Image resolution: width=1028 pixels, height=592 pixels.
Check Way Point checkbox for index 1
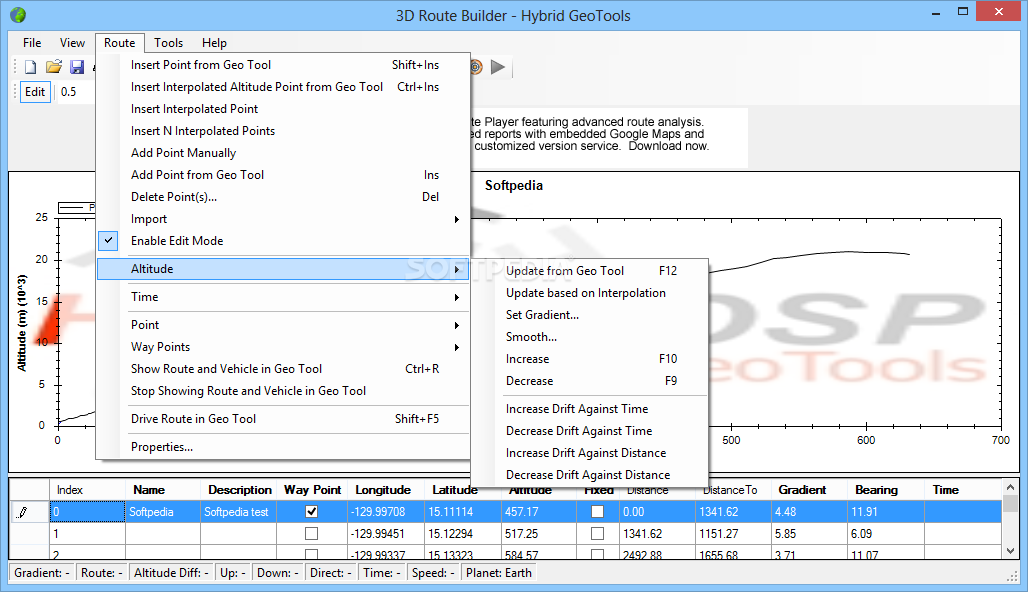312,534
